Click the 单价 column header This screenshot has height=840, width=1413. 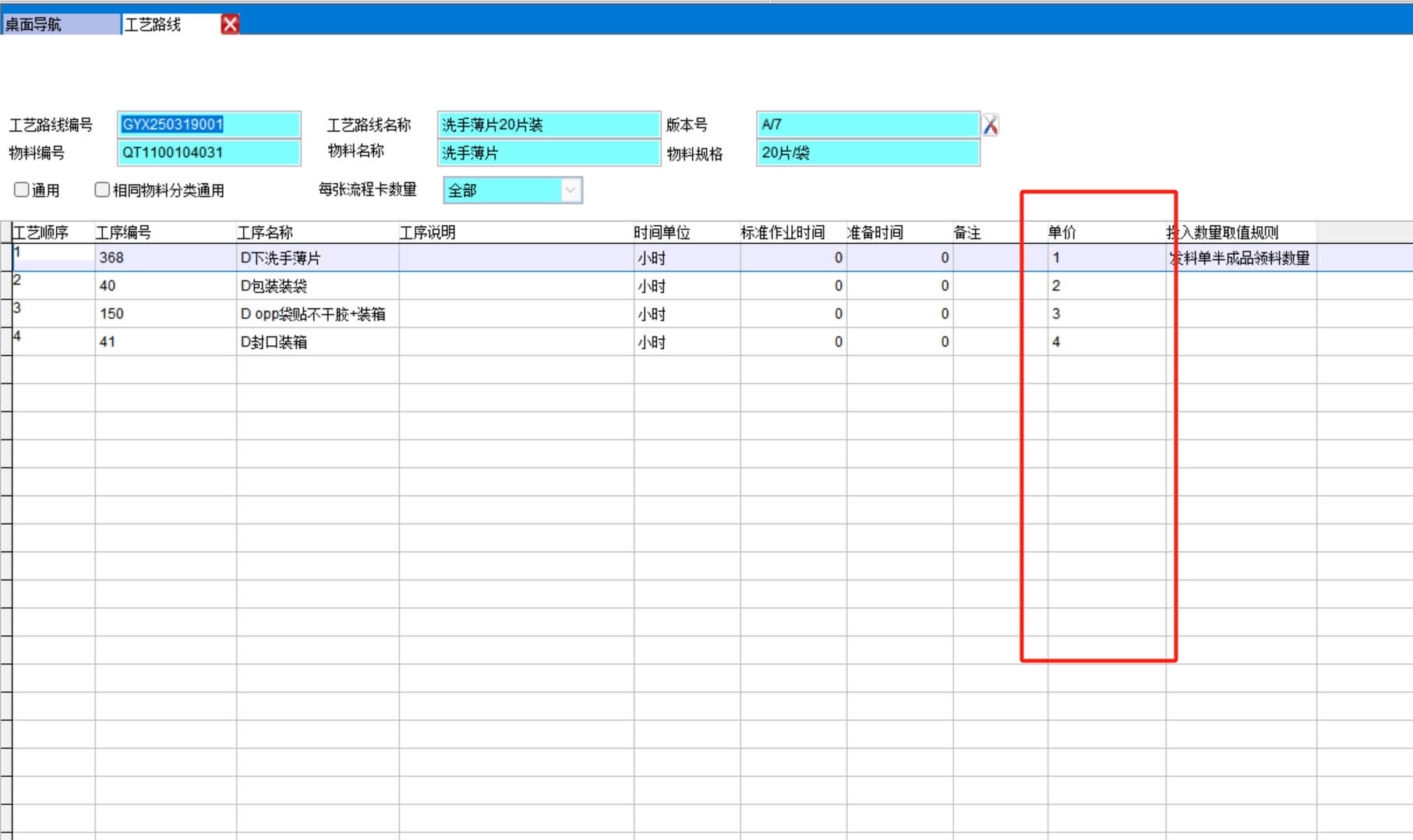click(x=1062, y=232)
